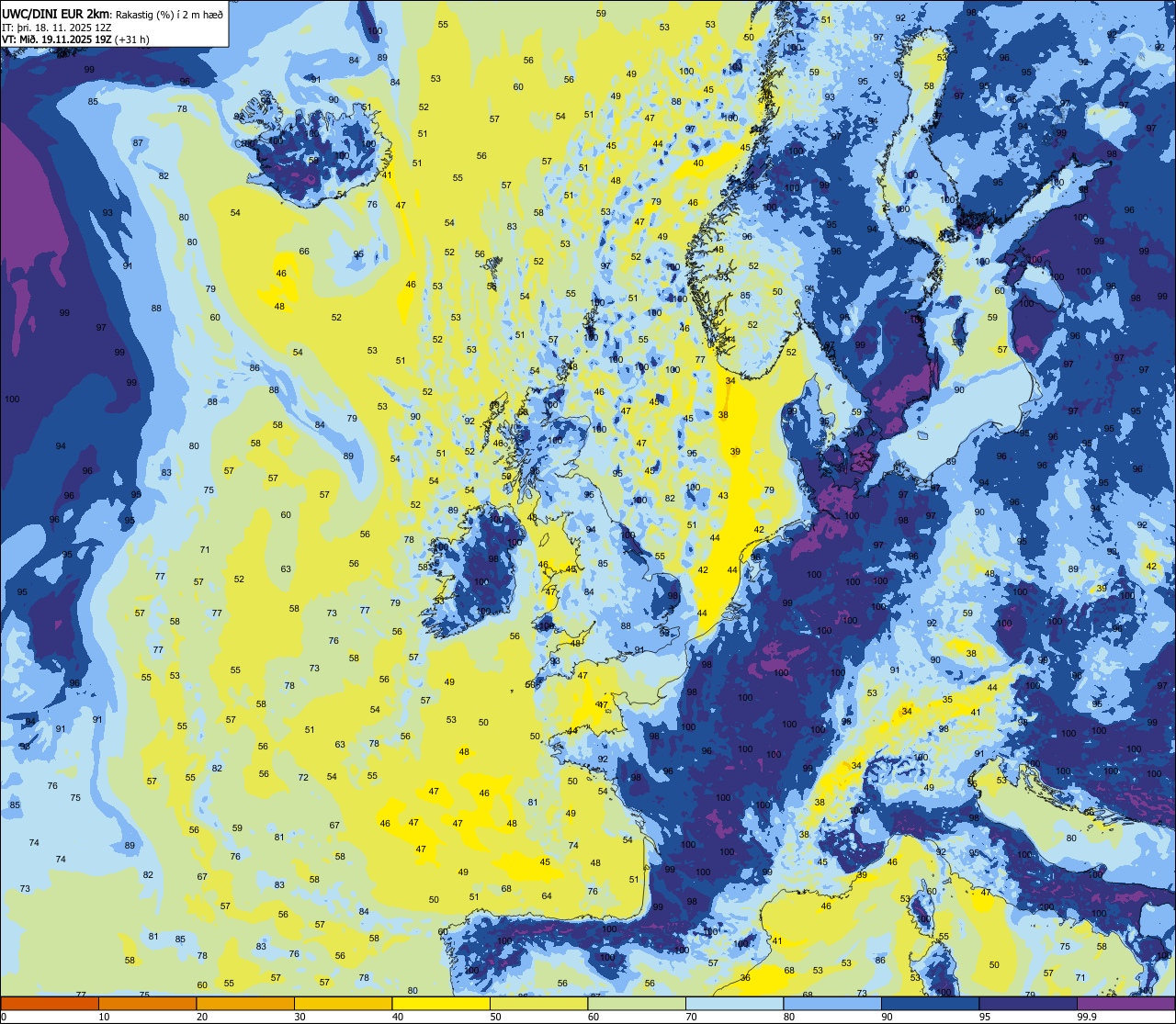
Task: Click the legend tick label 40
Action: 398,1017
